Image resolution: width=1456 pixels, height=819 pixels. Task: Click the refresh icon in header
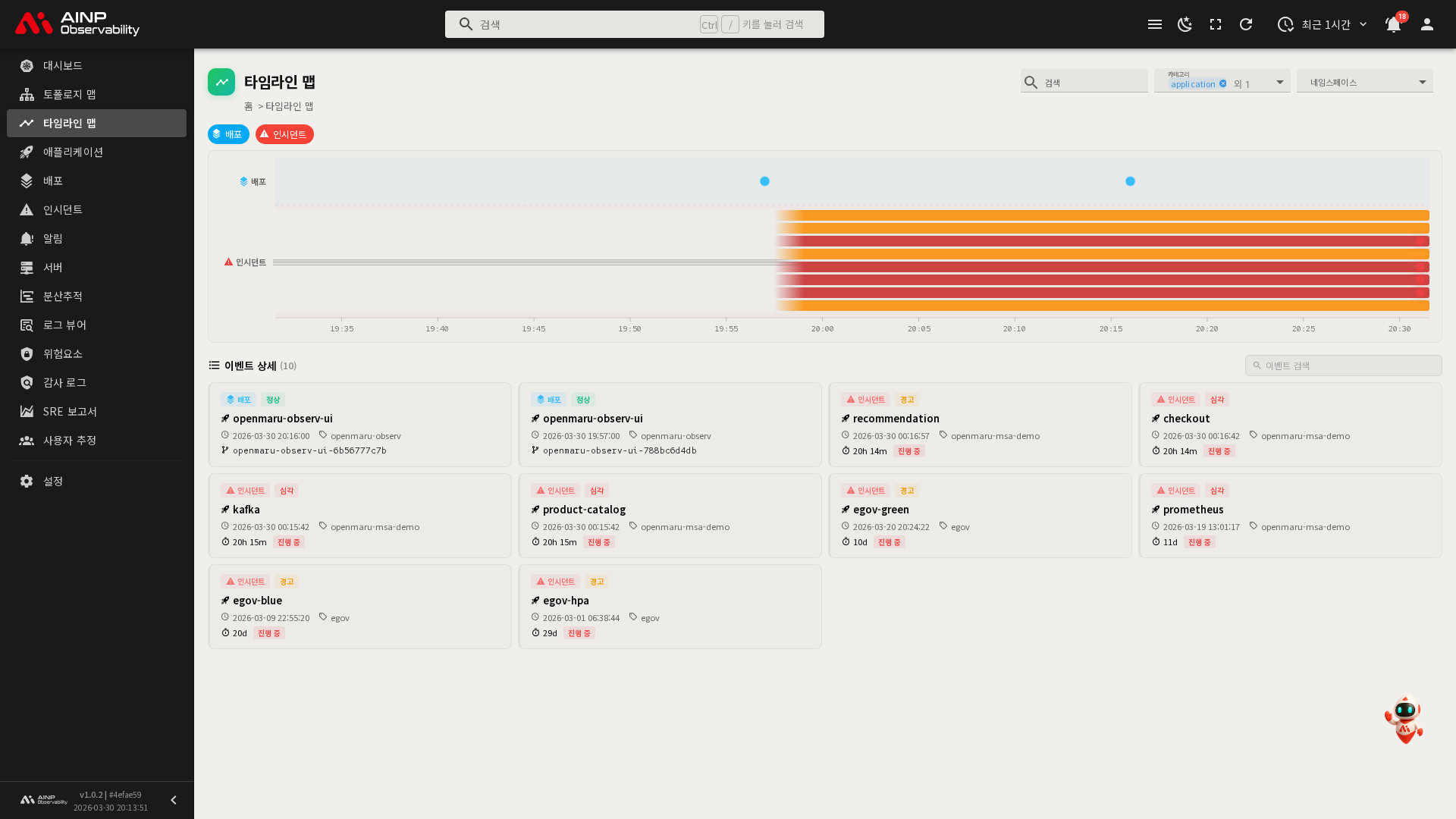(1246, 24)
